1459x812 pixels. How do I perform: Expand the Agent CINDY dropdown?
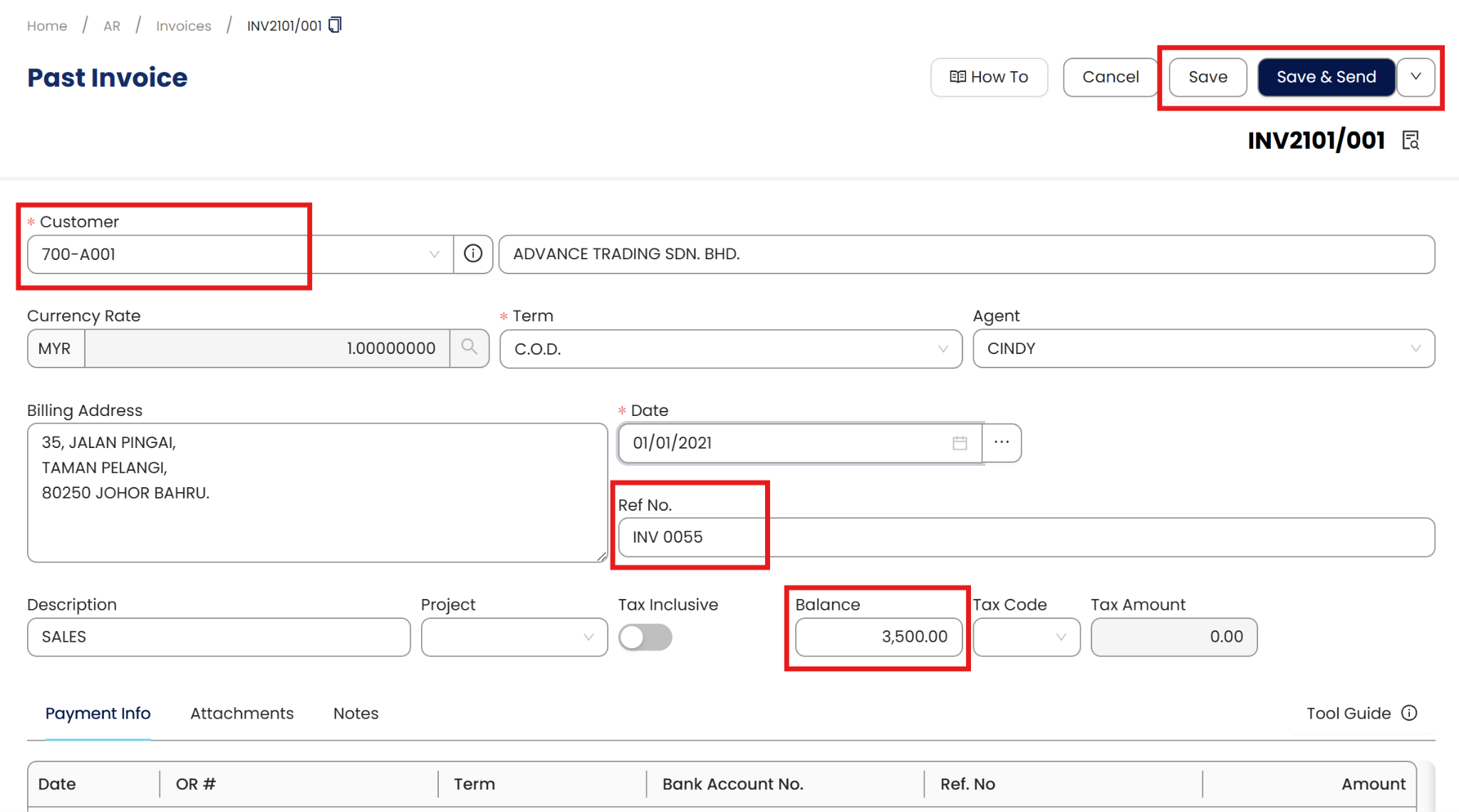(x=1415, y=348)
